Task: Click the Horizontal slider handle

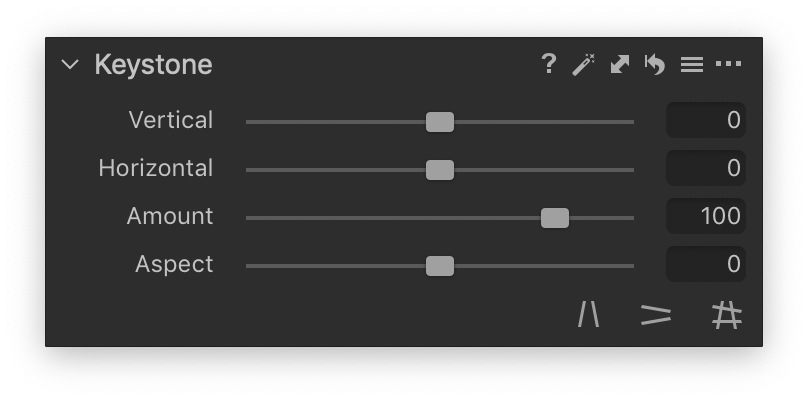Action: 440,170
